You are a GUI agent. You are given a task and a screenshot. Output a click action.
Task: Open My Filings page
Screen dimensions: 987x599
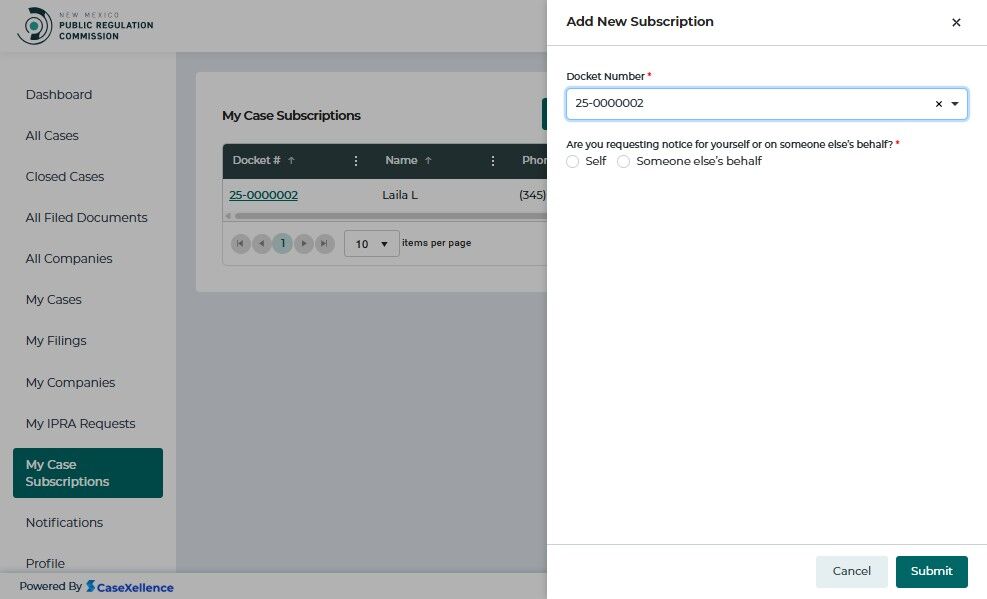(56, 340)
